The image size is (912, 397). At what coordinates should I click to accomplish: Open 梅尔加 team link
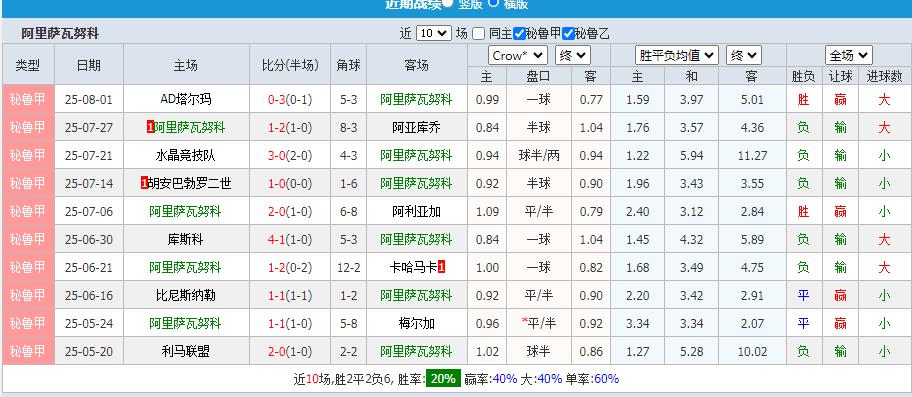pyautogui.click(x=416, y=323)
